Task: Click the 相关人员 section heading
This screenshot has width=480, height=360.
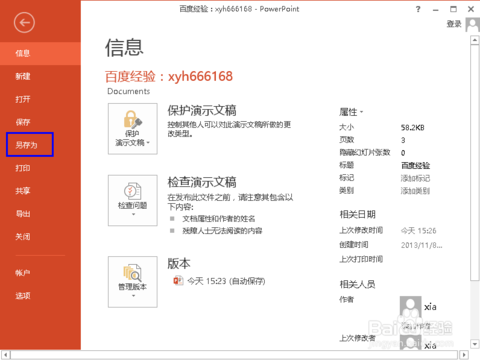Action: pyautogui.click(x=357, y=284)
